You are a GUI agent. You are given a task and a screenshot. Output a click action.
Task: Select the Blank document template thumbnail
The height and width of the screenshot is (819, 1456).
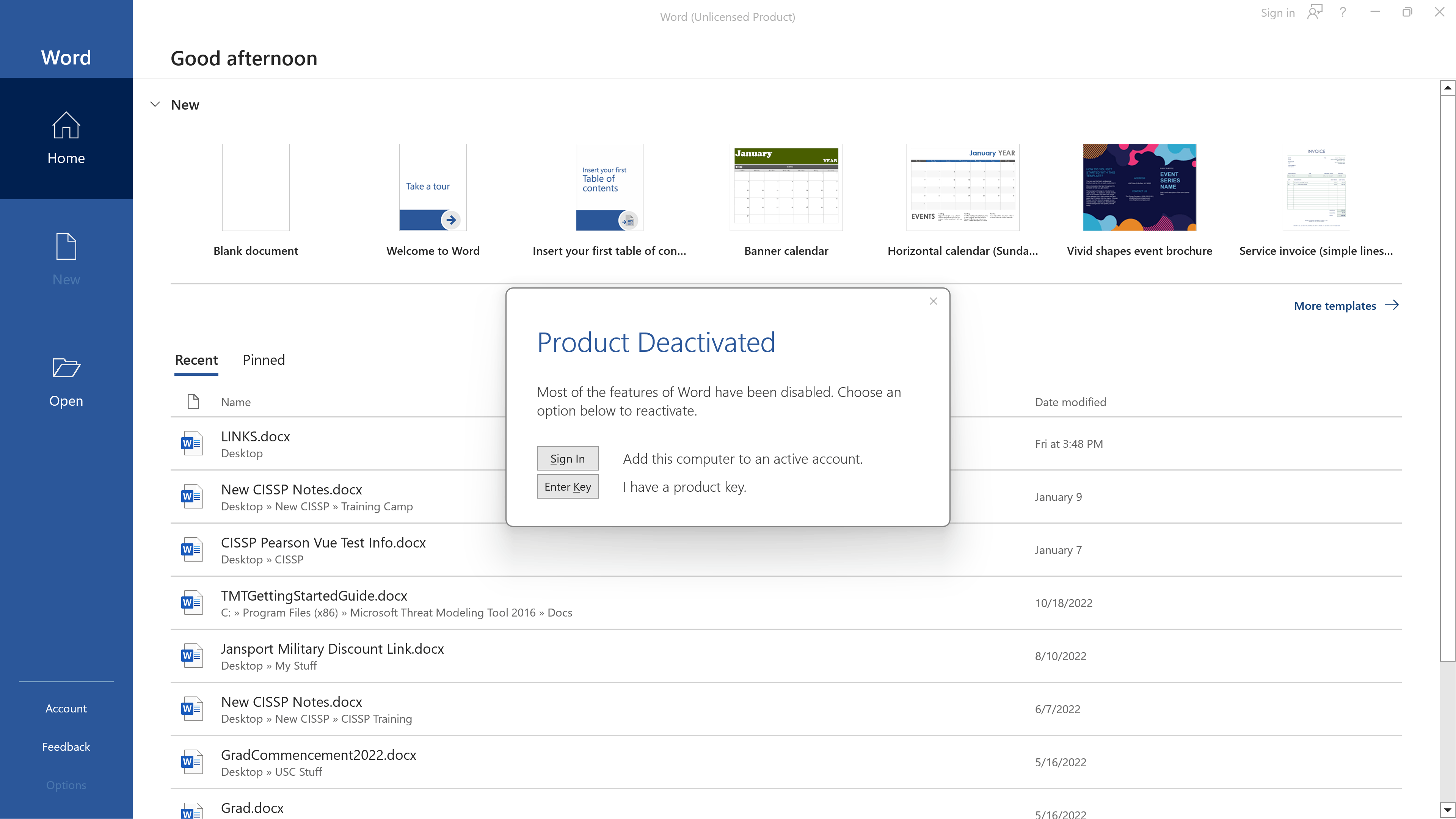[256, 187]
